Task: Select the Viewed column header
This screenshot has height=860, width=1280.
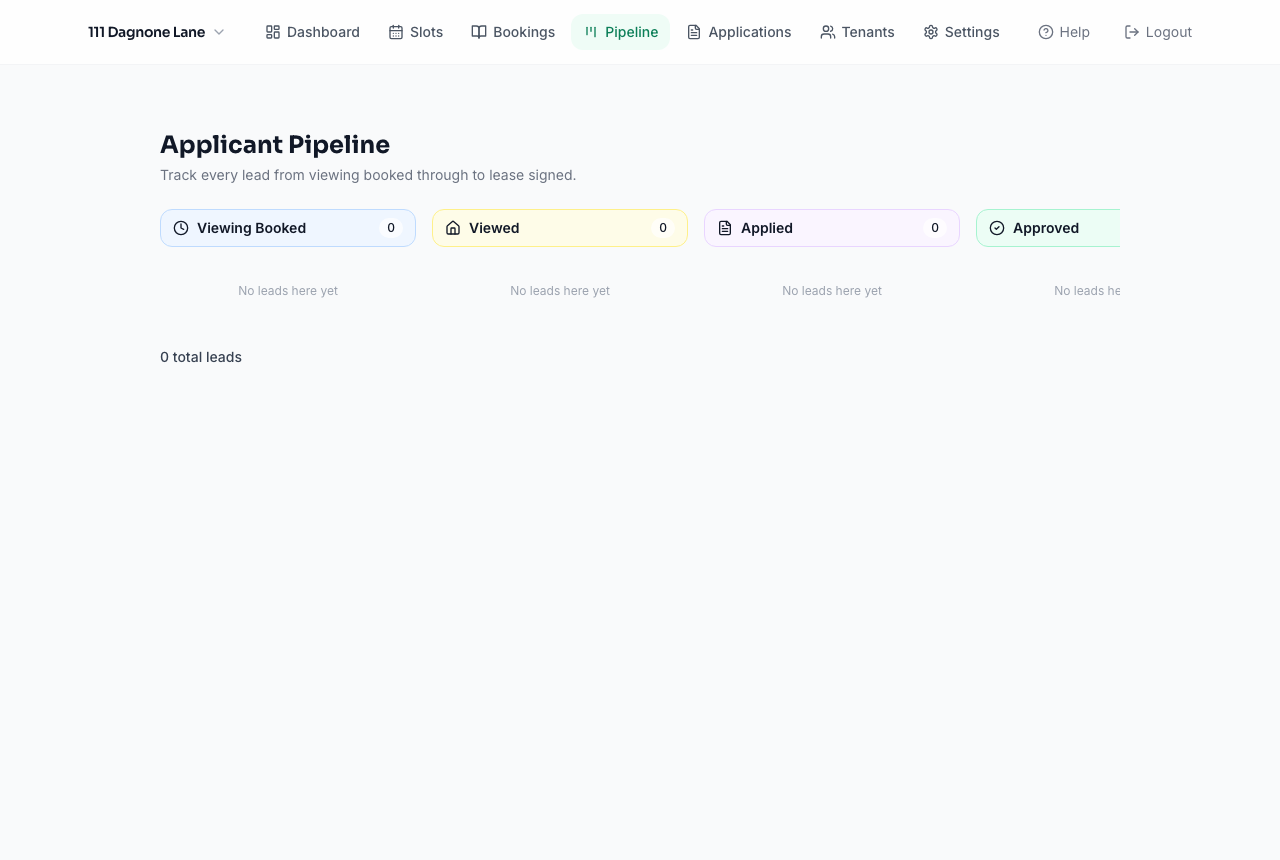Action: point(560,228)
